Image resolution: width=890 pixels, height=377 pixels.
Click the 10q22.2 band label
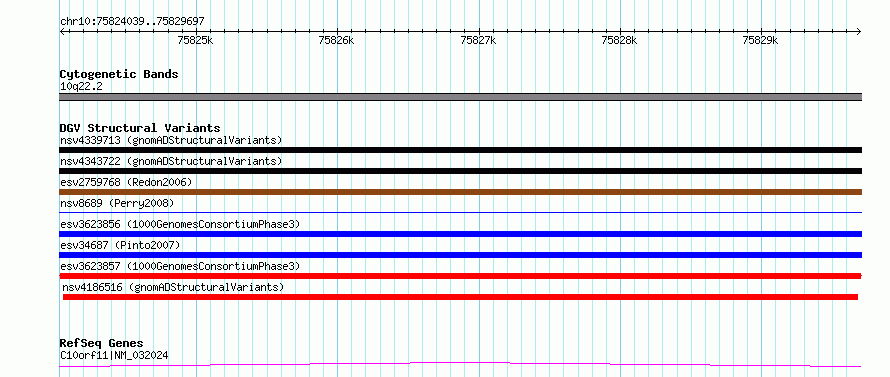tap(81, 87)
